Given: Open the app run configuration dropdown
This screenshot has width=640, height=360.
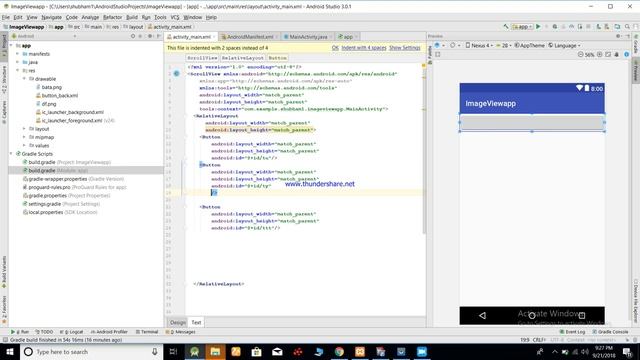Looking at the screenshot, I should 522,27.
